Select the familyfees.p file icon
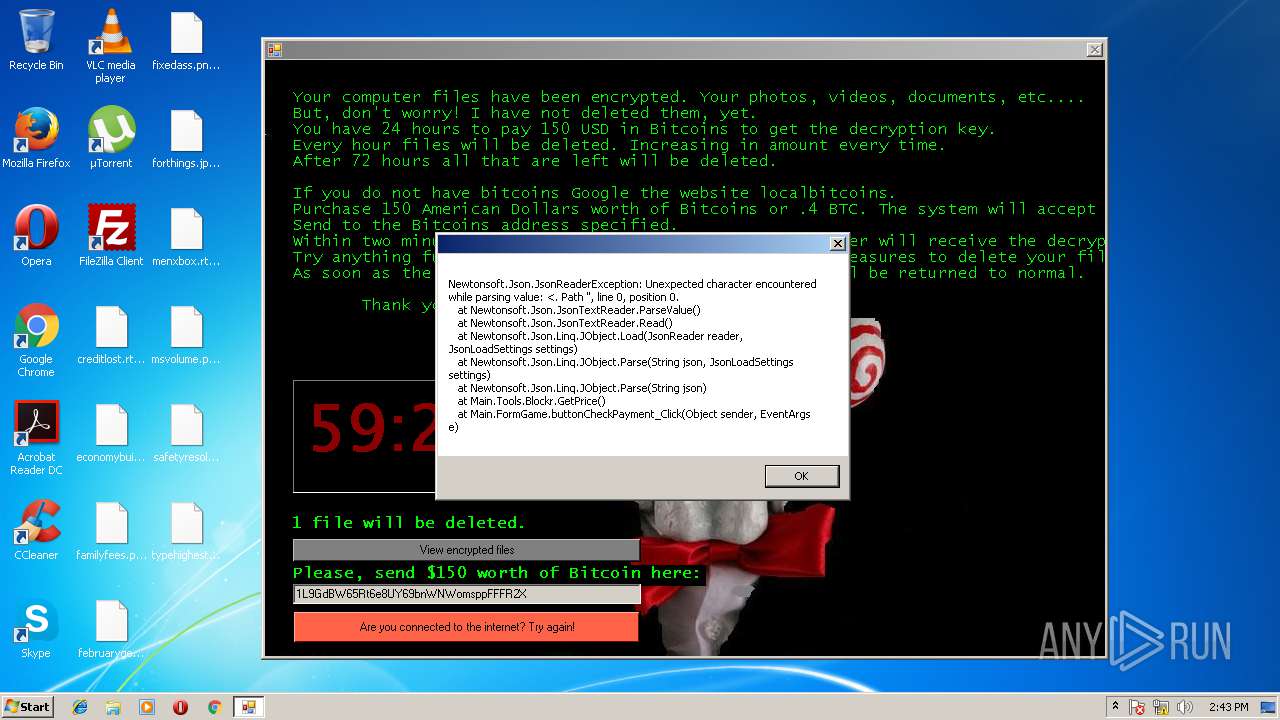 click(110, 530)
